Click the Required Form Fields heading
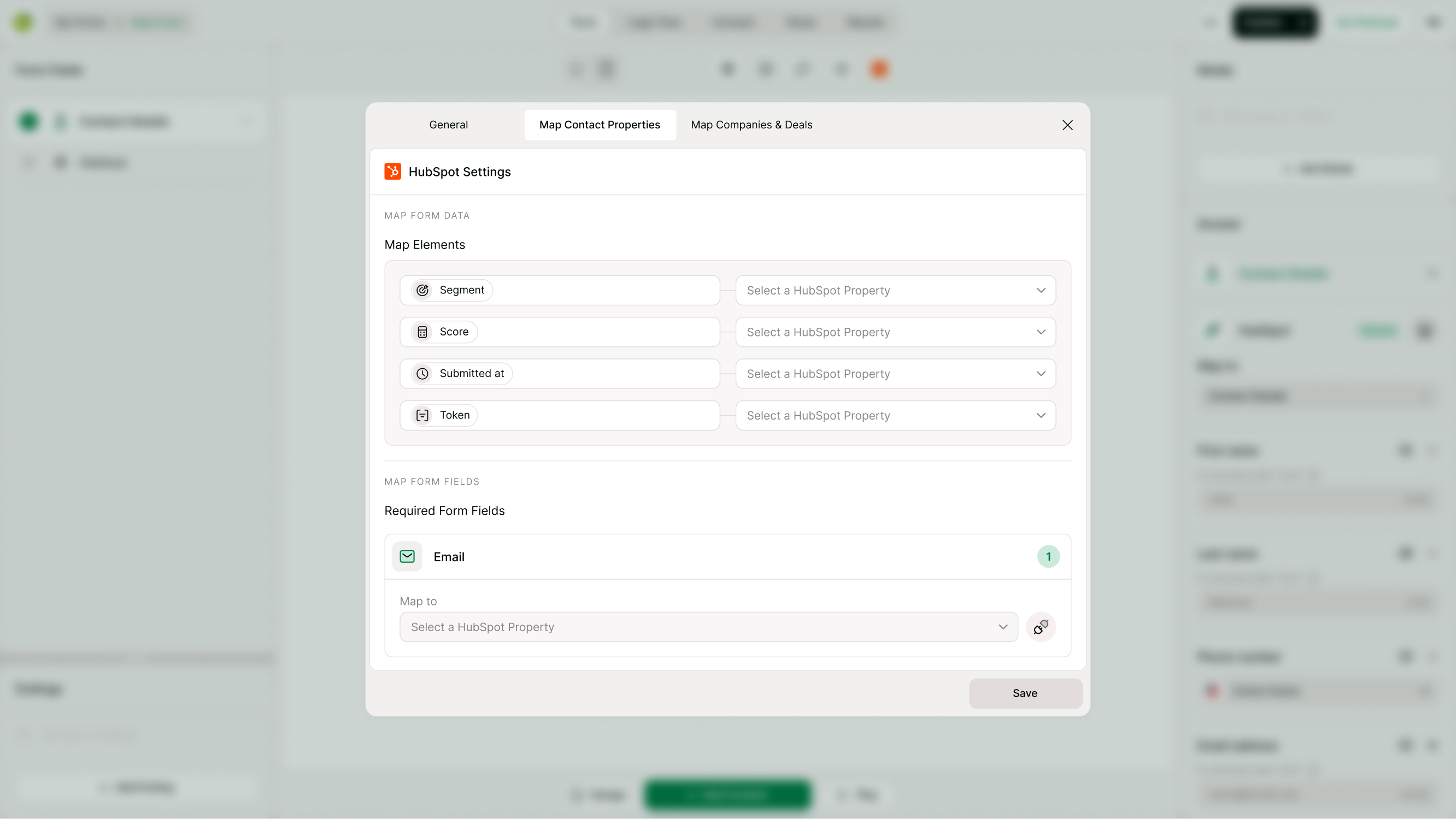Screen dimensions: 1456x819 click(x=444, y=511)
